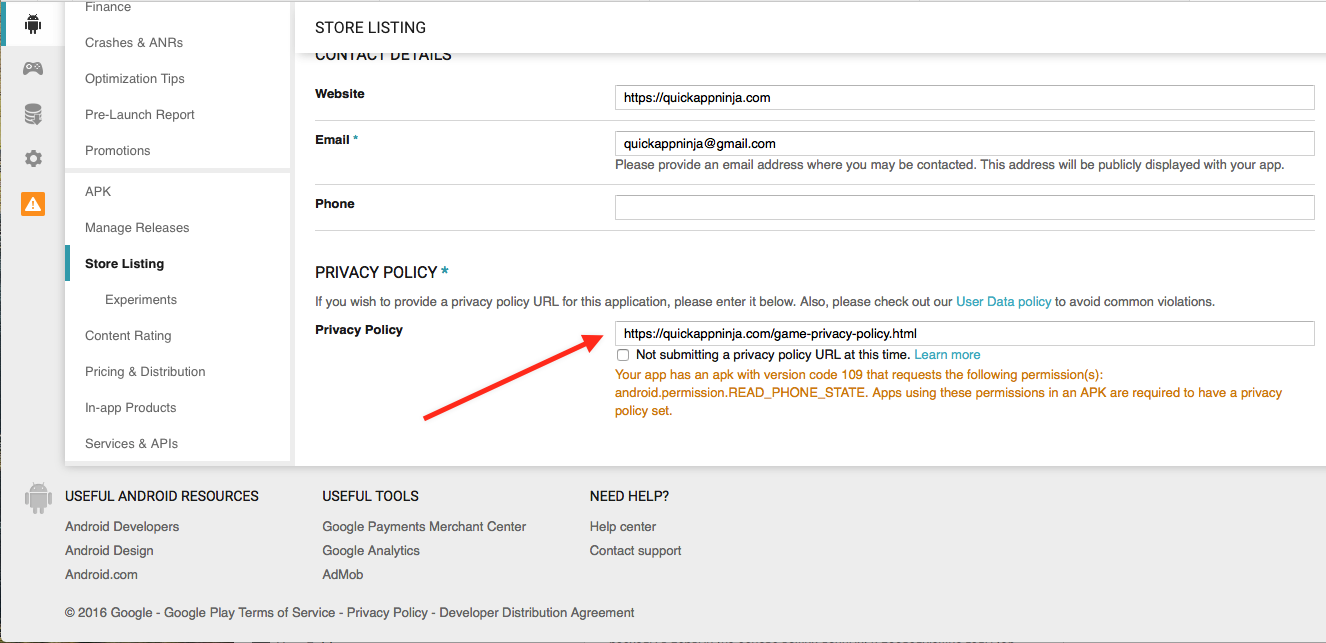Open the AdMob link
This screenshot has height=643, width=1326.
coord(342,575)
